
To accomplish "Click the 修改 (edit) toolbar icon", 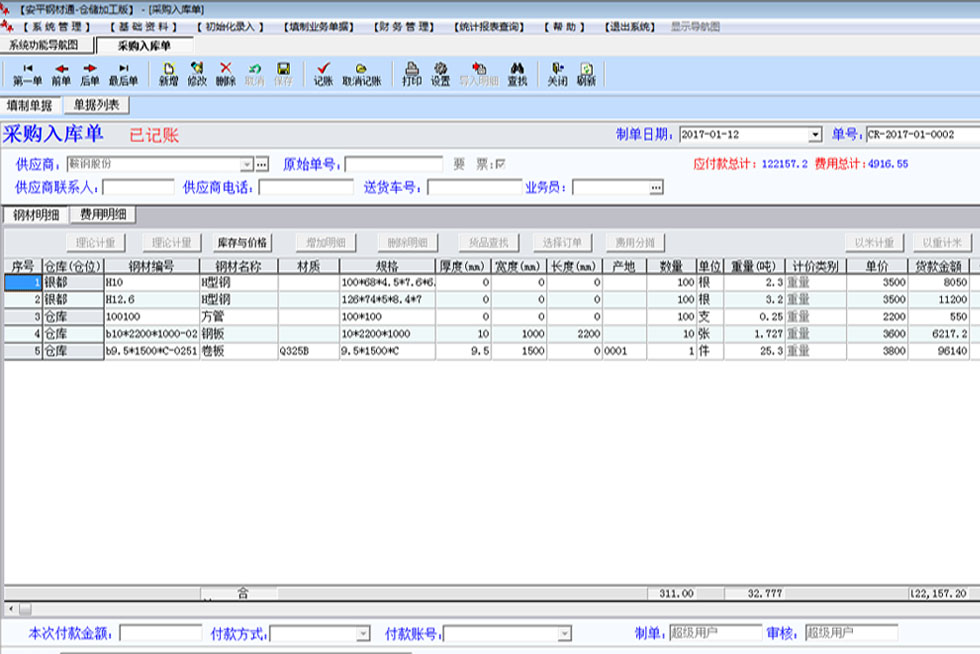I will coord(197,74).
